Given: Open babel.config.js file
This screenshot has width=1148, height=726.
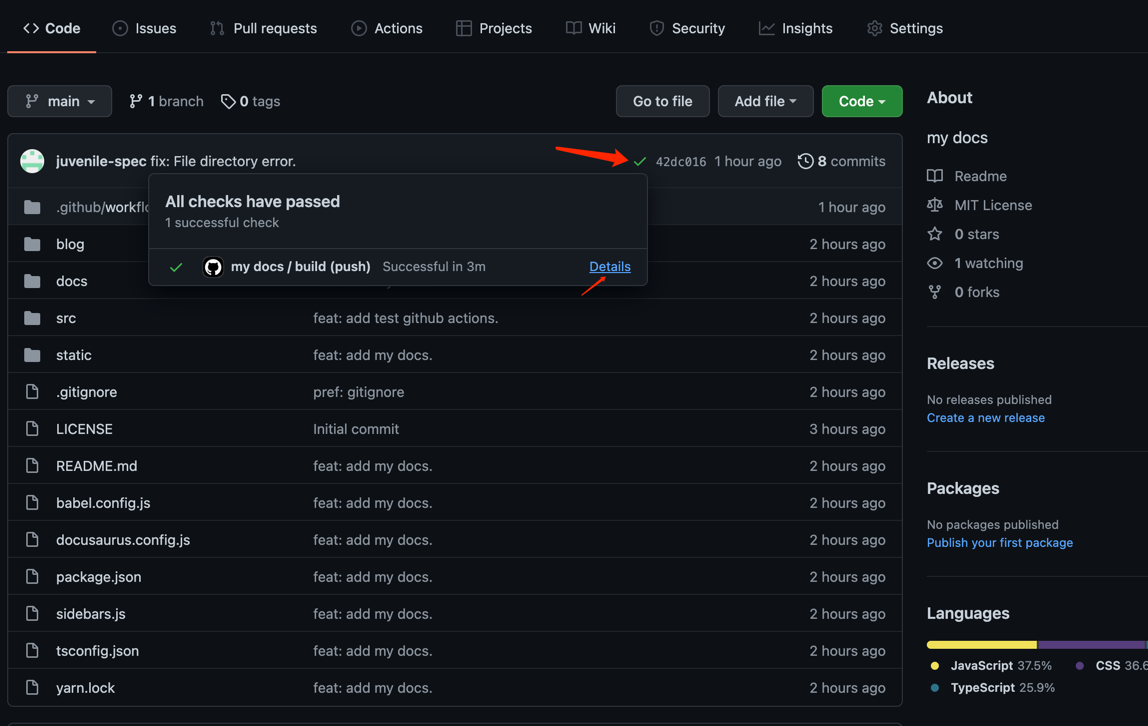Looking at the screenshot, I should coord(103,503).
